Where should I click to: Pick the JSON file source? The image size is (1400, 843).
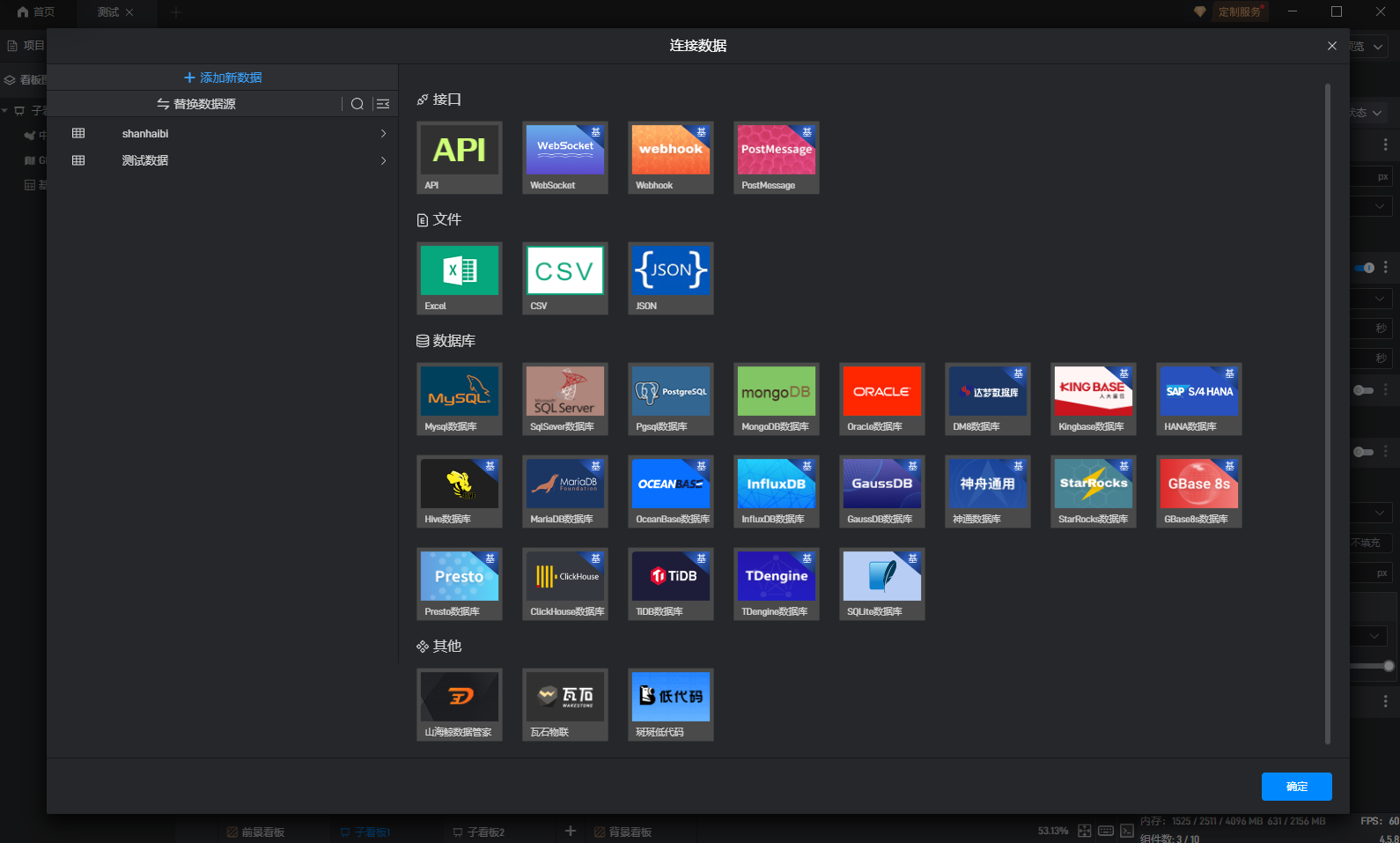671,278
